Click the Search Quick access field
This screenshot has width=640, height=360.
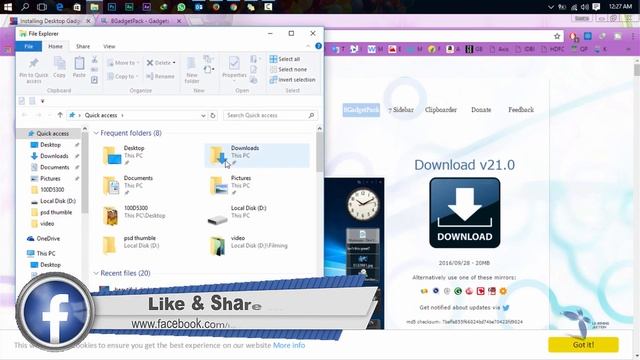click(x=270, y=116)
